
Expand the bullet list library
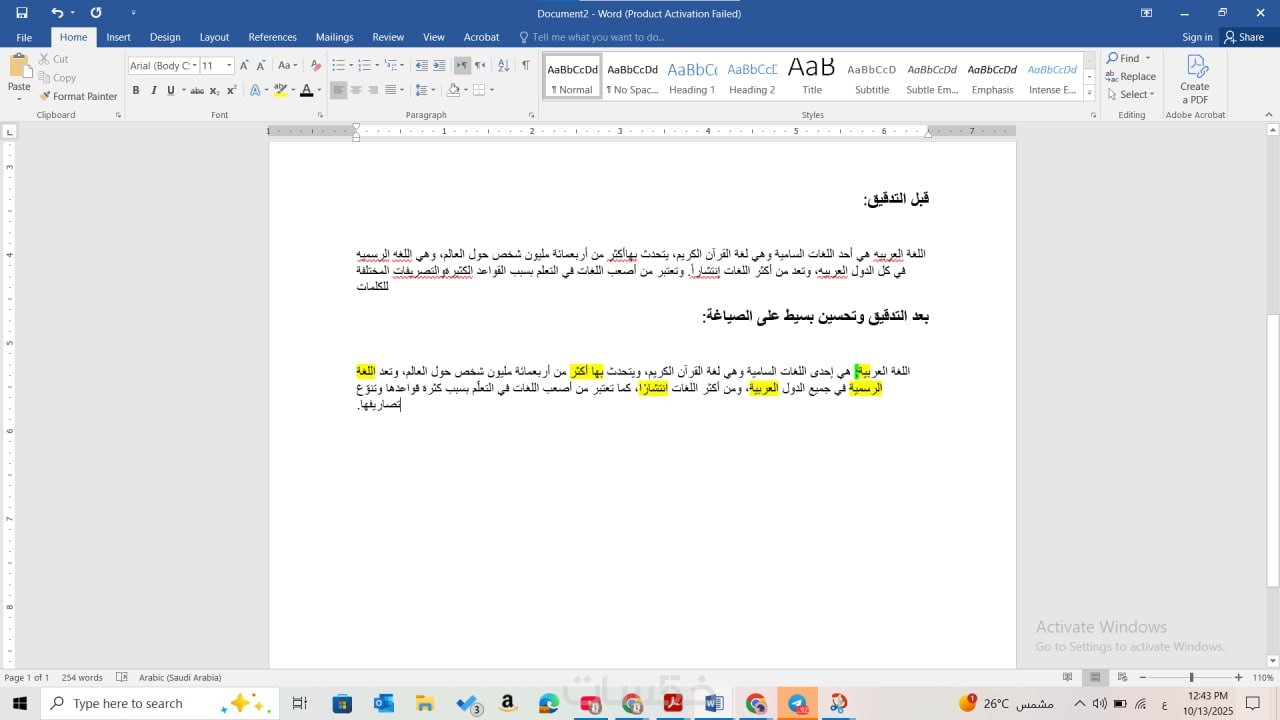pyautogui.click(x=349, y=65)
